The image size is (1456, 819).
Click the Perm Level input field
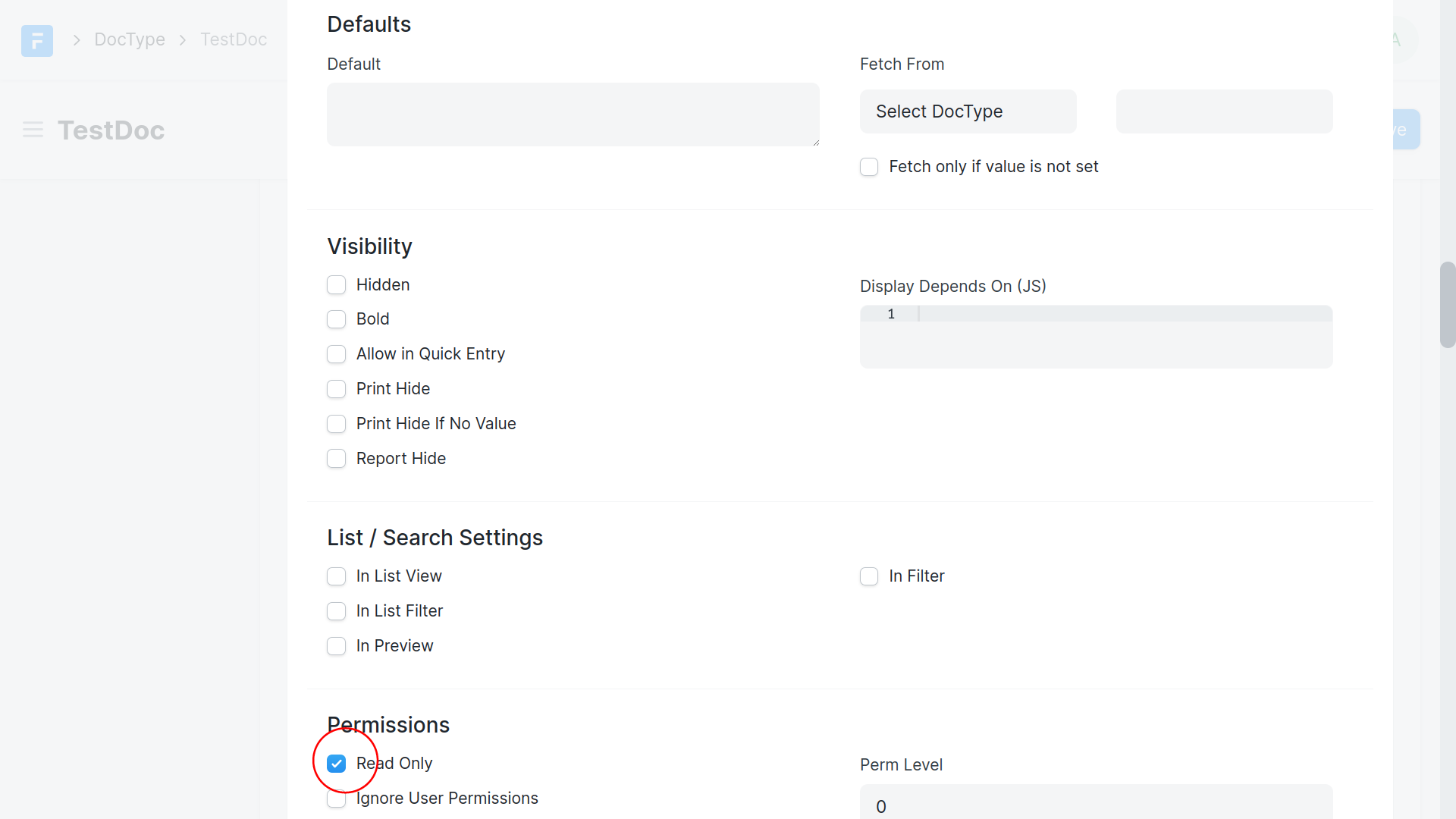click(1096, 805)
